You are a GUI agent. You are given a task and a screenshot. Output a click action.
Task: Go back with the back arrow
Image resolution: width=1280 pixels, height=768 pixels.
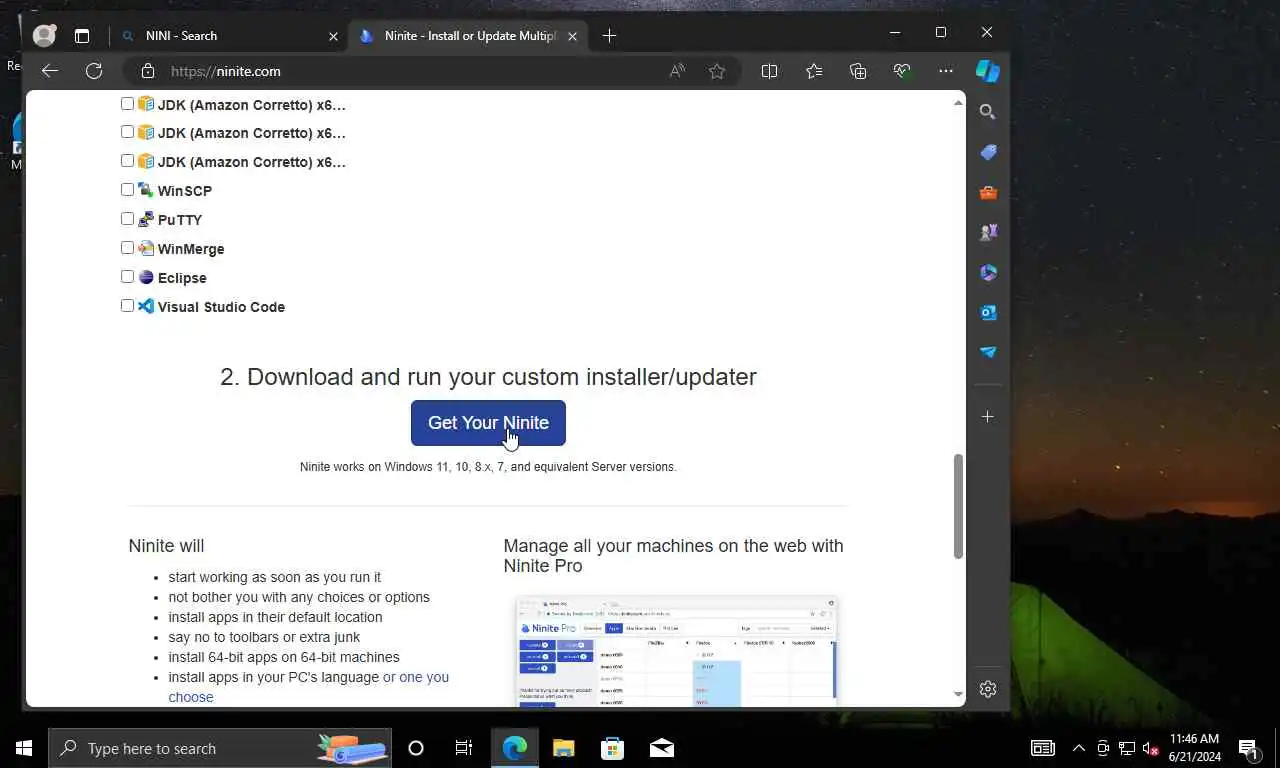[50, 71]
